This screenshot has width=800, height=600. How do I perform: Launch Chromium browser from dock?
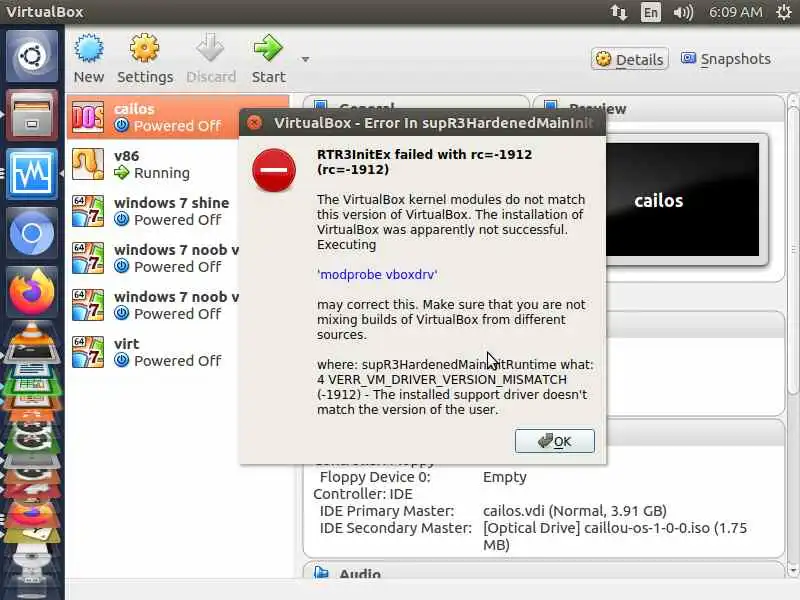pos(32,233)
